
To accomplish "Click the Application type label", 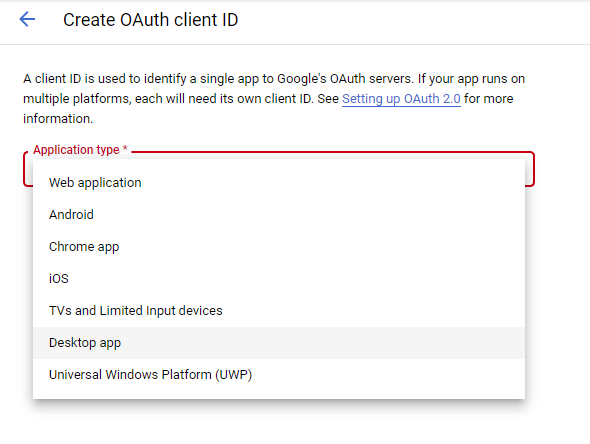I will click(76, 150).
